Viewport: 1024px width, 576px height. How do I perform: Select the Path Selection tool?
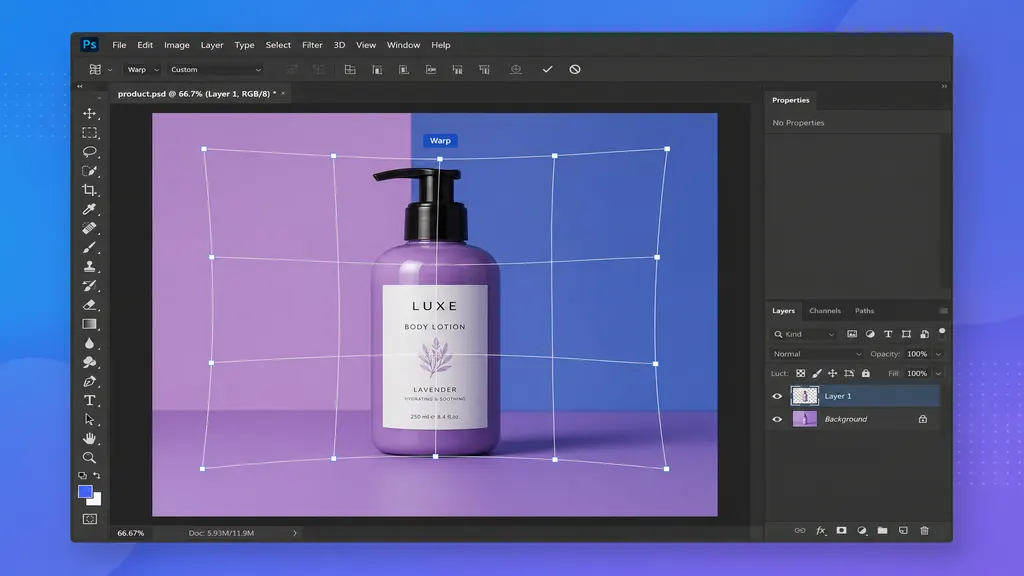click(x=89, y=419)
